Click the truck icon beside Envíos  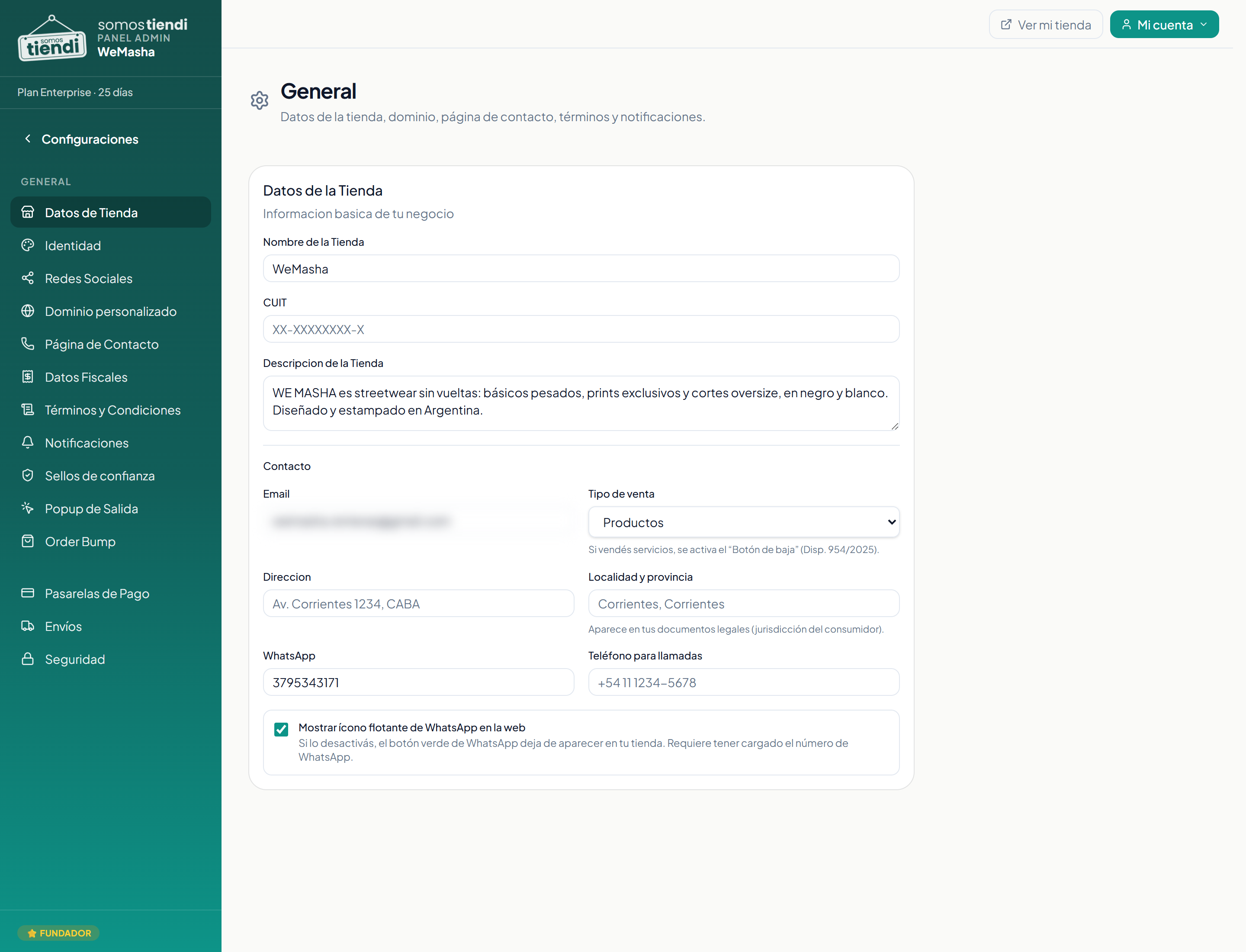click(28, 626)
